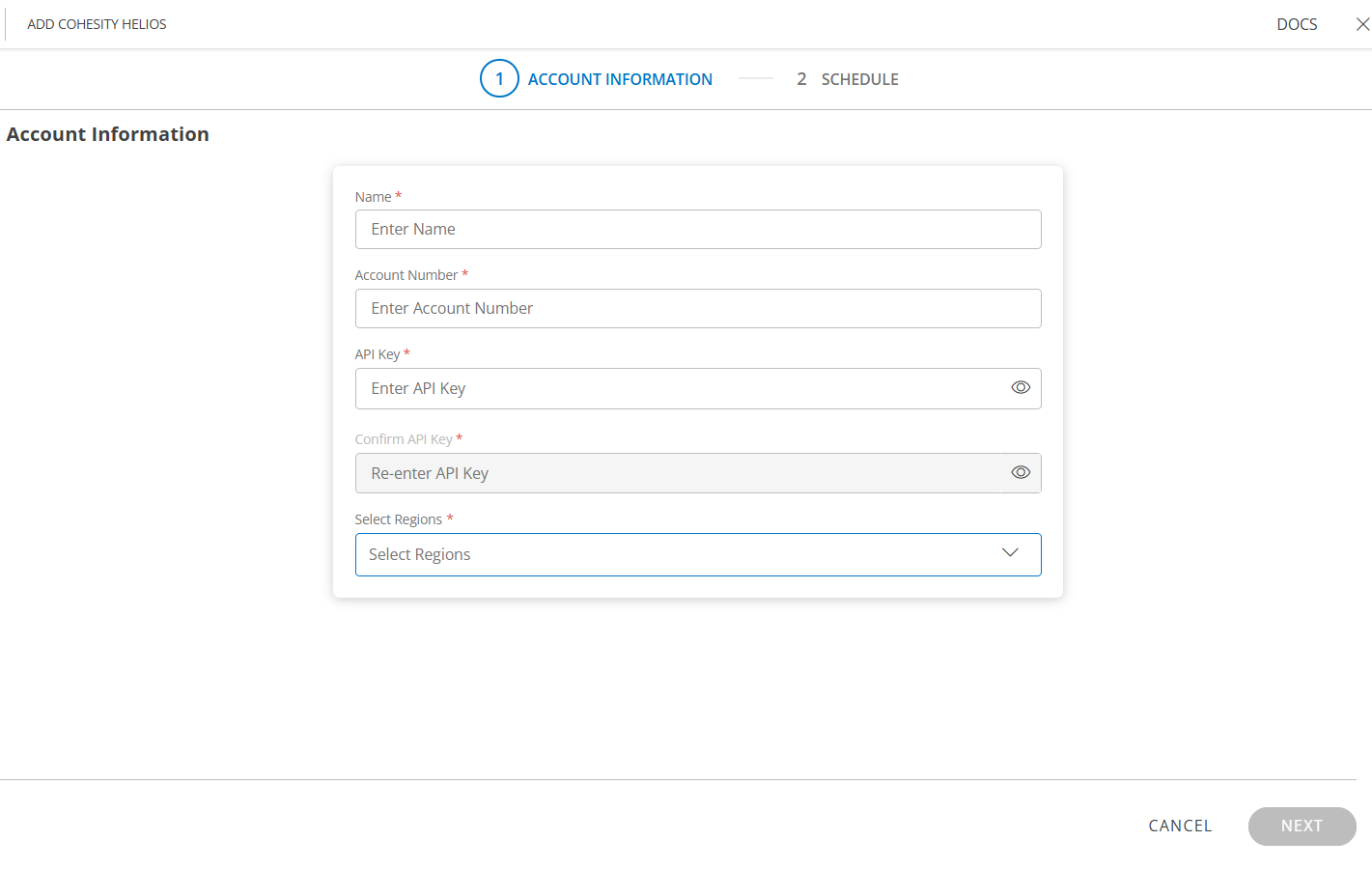This screenshot has width=1372, height=869.
Task: Click the Enter API Key field
Action: click(698, 388)
